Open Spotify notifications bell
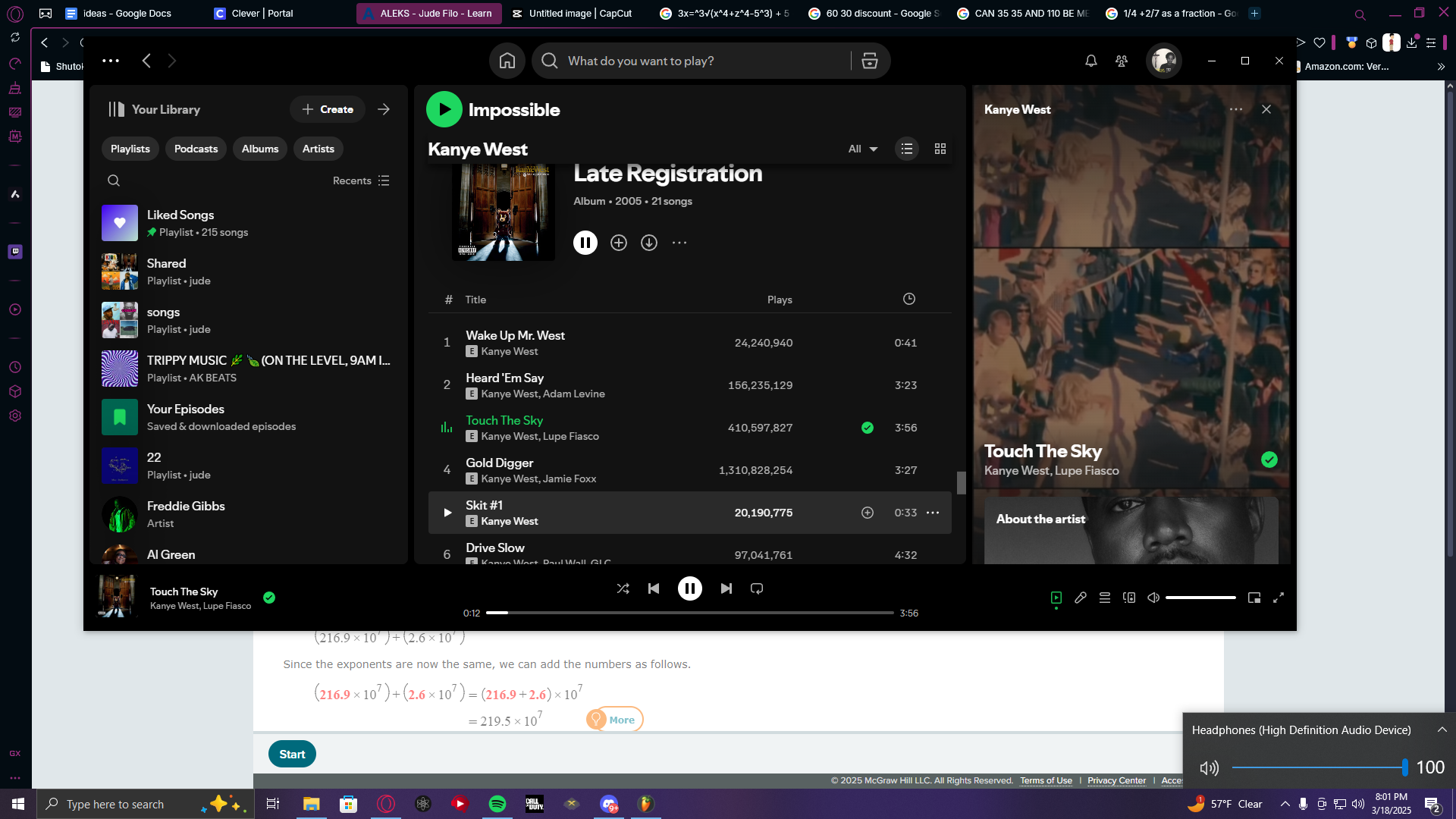The image size is (1456, 819). (1091, 61)
